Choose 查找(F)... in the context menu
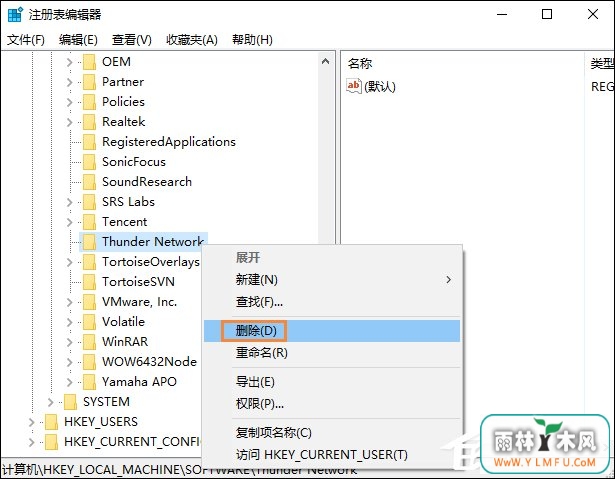 [332, 302]
